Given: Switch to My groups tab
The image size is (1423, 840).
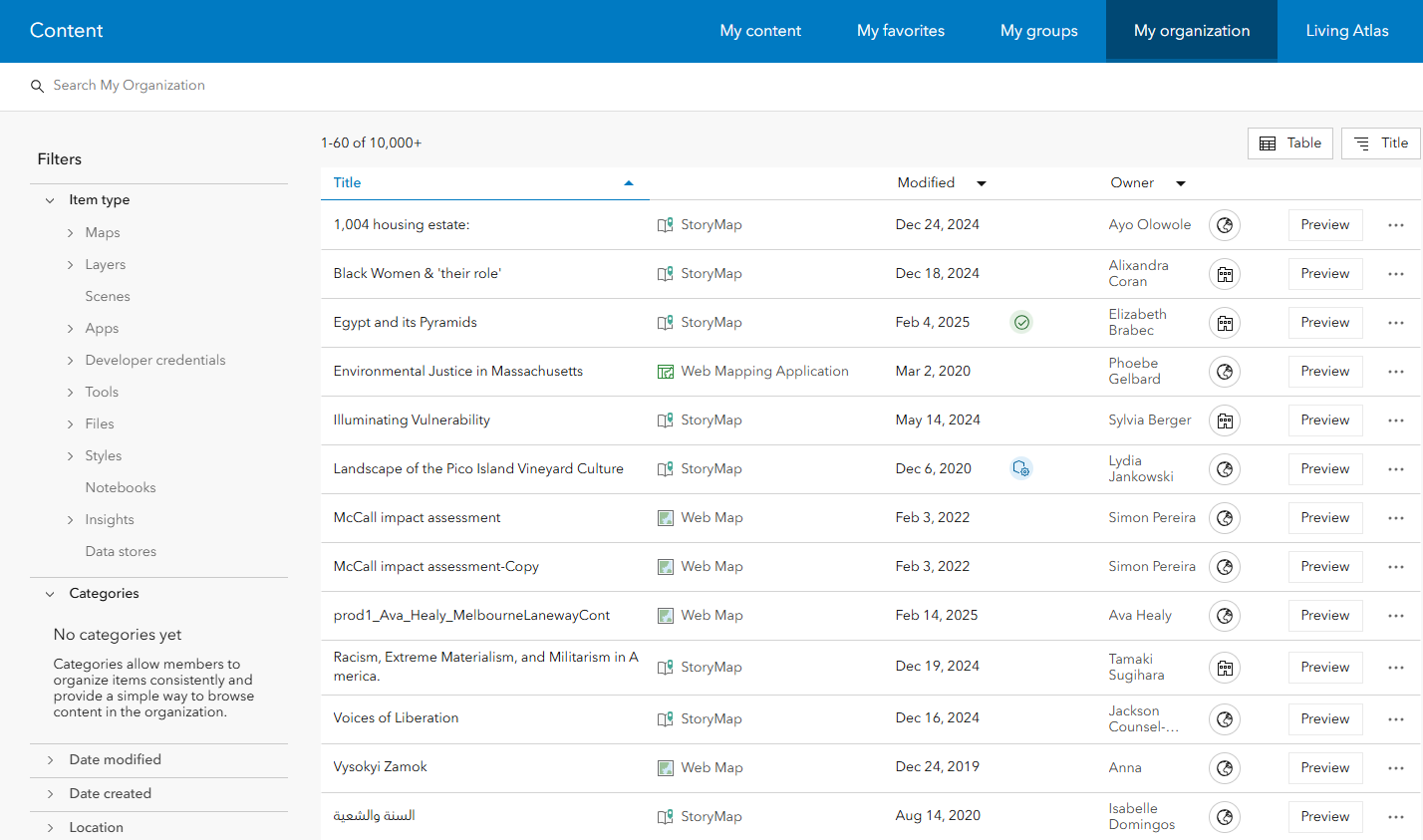Looking at the screenshot, I should (x=1039, y=31).
